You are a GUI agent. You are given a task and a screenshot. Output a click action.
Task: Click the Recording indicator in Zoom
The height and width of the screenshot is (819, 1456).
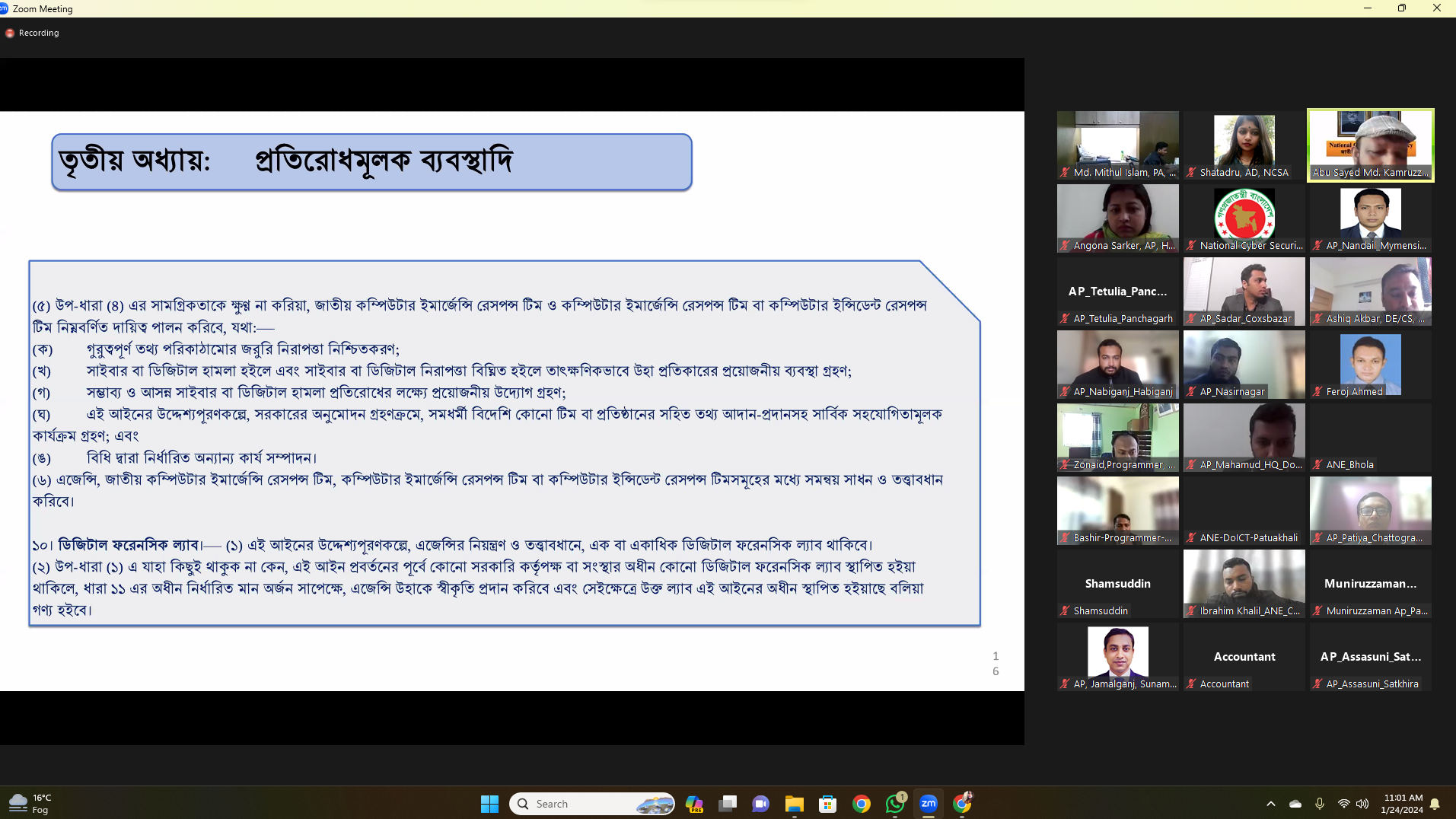32,33
